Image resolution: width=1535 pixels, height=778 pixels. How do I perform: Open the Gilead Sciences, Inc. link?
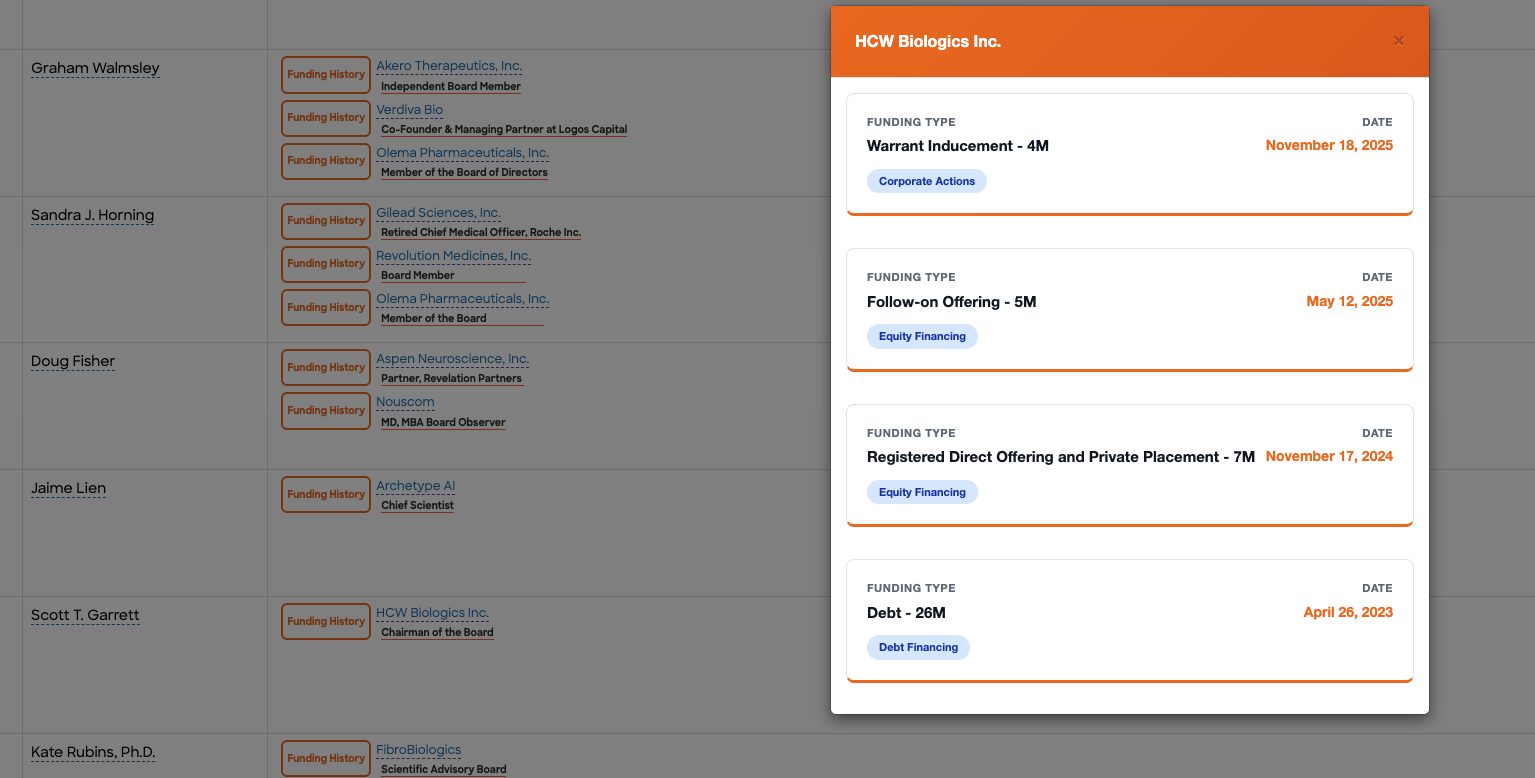pyautogui.click(x=438, y=213)
